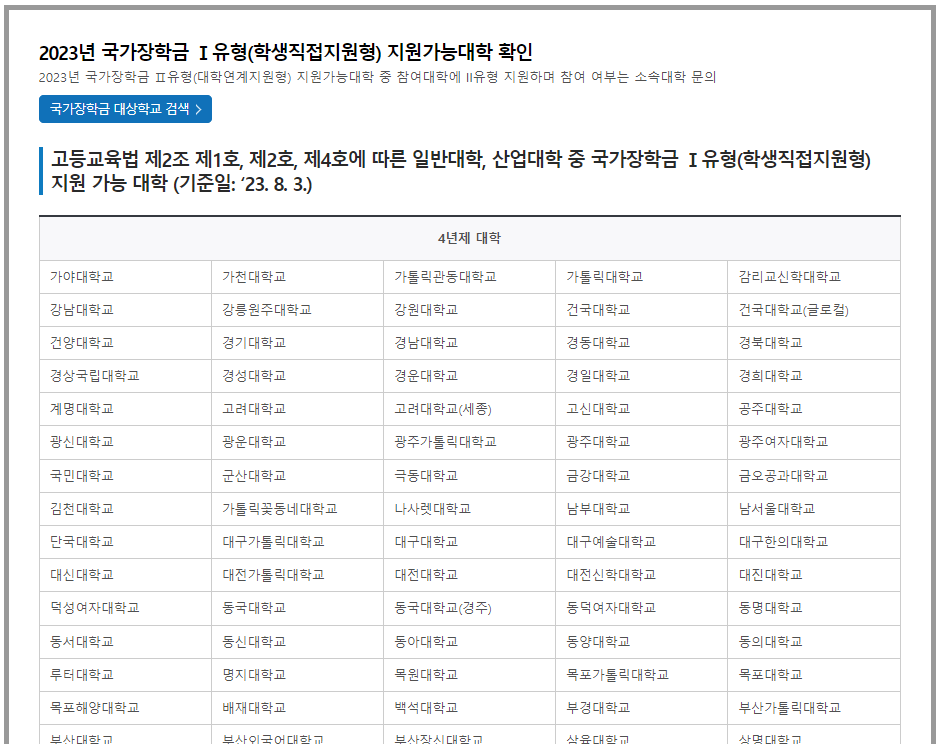Click the 대구예술대학교 cell
The width and height of the screenshot is (938, 744).
641,542
